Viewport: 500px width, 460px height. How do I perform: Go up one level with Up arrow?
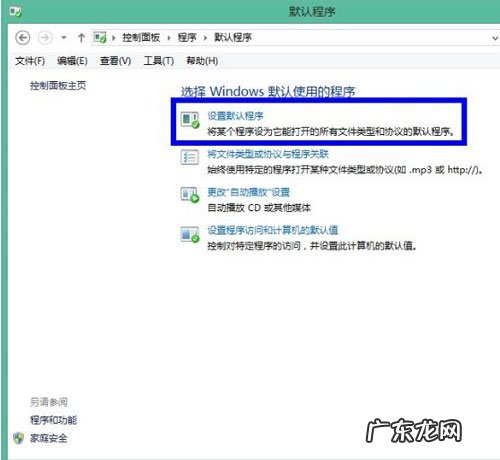(81, 38)
